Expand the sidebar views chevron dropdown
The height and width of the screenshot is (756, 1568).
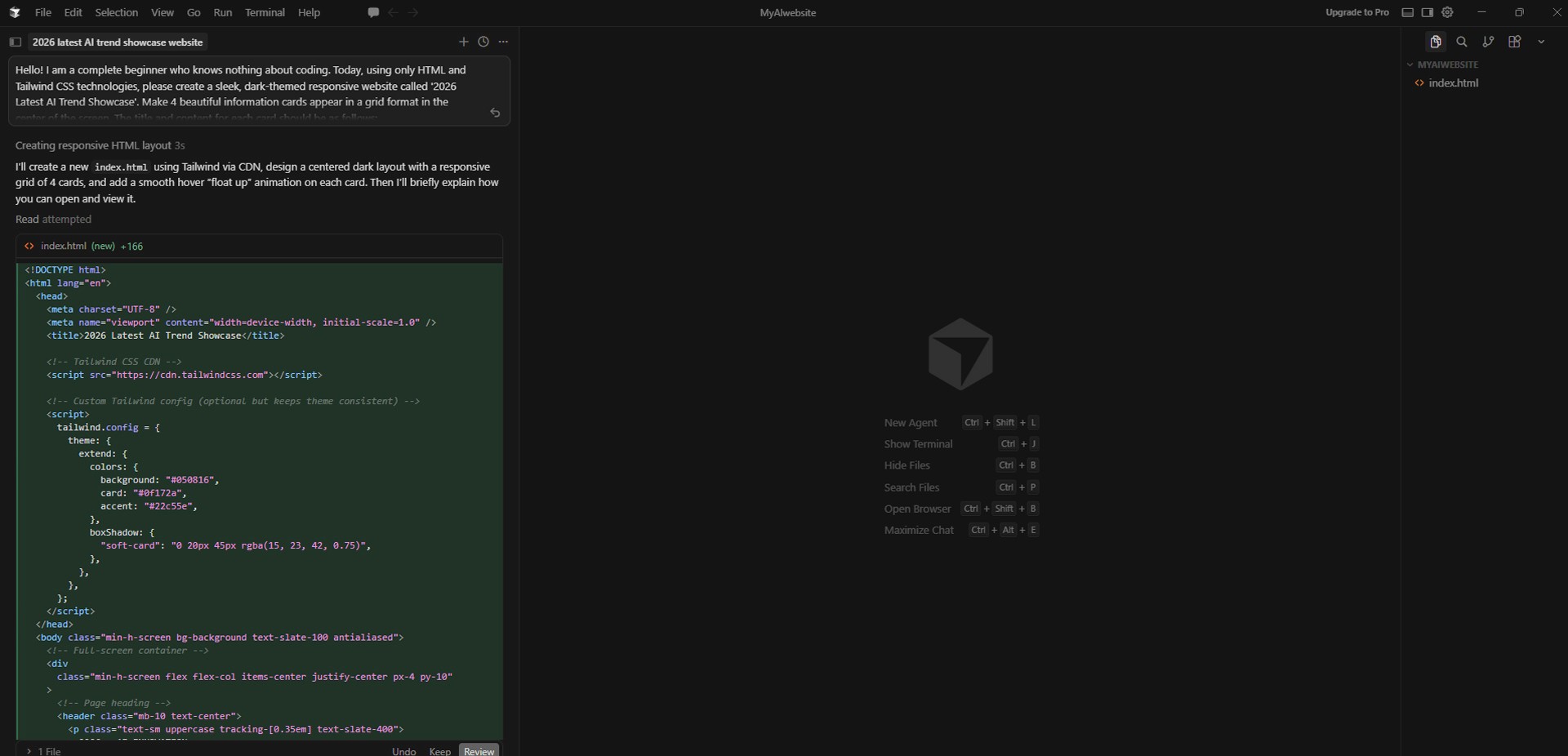[1541, 42]
